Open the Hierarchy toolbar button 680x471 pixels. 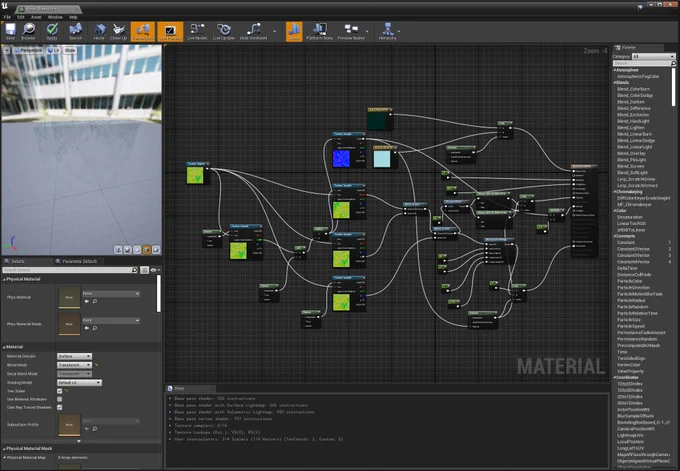point(388,31)
